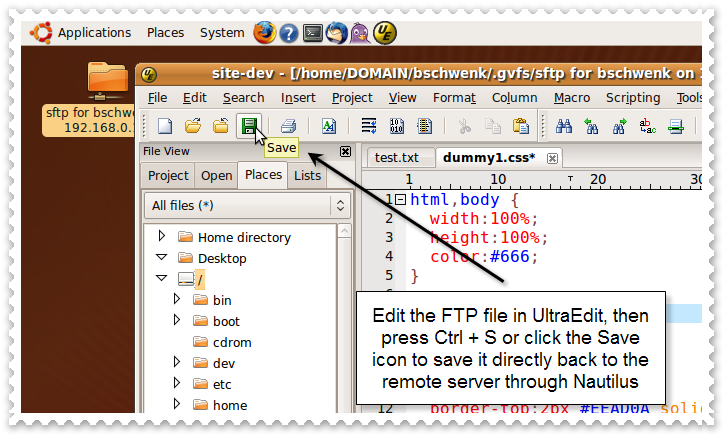Click the Print toolbar icon

pos(289,125)
